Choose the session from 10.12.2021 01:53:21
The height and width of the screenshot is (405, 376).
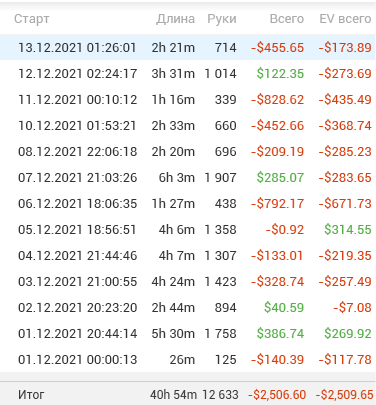click(x=188, y=125)
